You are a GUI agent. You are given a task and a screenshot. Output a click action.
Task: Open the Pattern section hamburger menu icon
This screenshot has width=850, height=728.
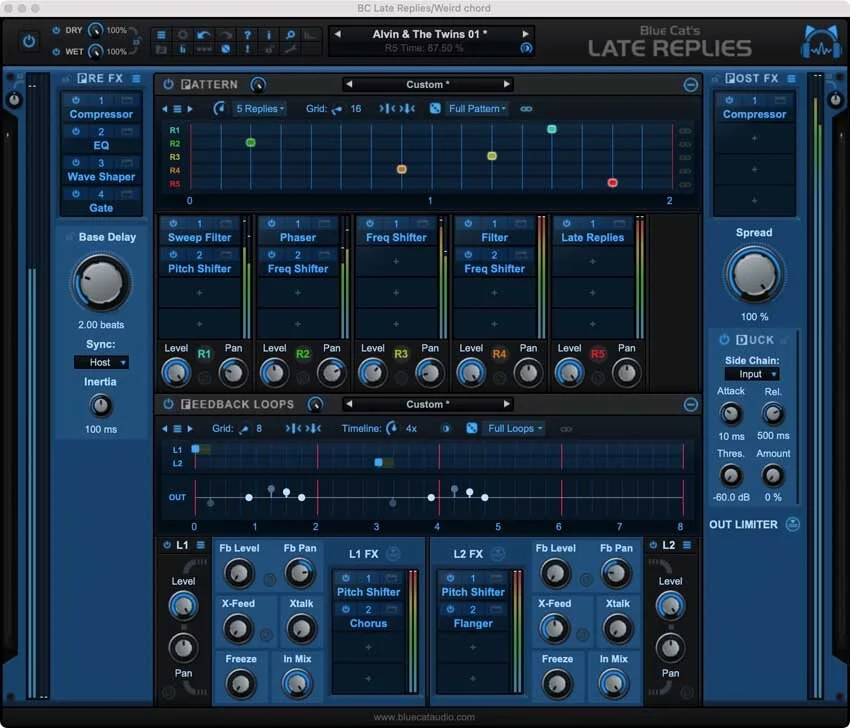[x=176, y=108]
